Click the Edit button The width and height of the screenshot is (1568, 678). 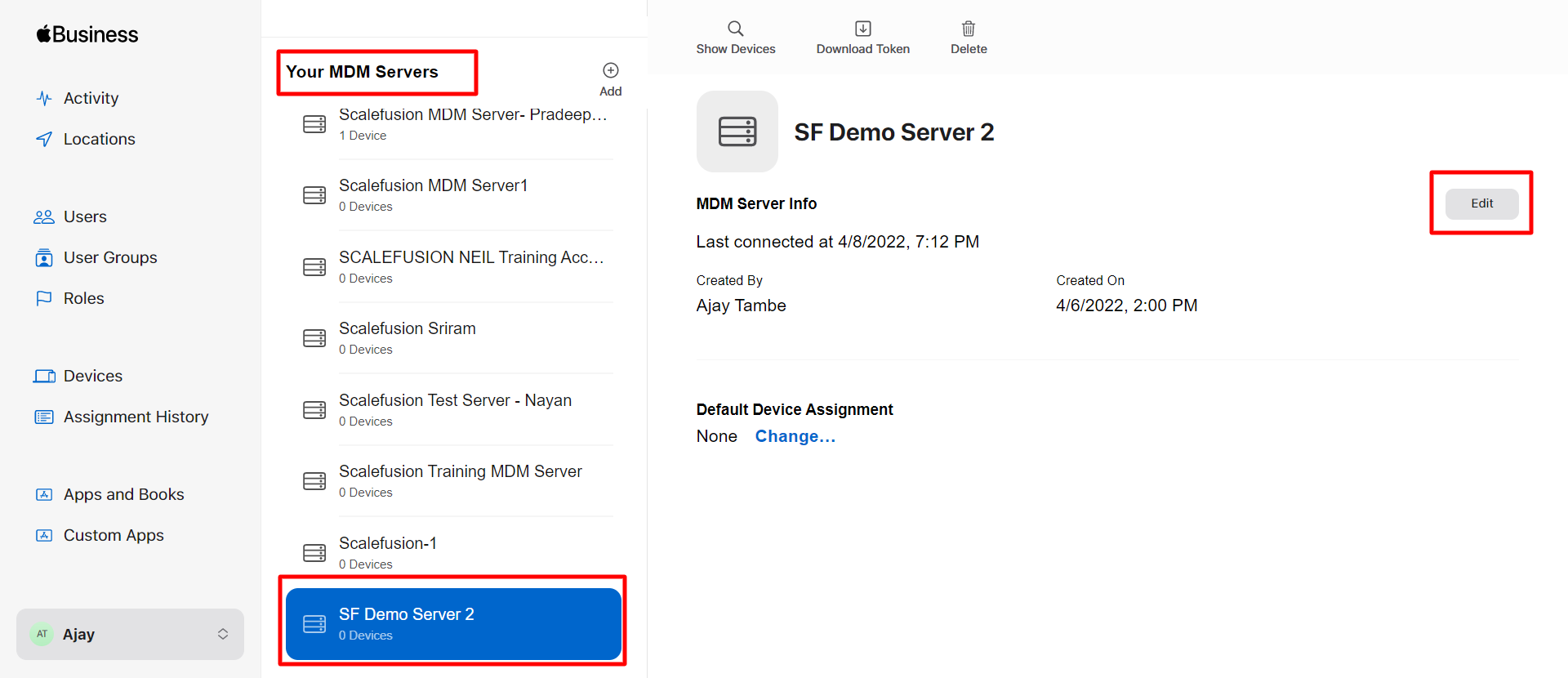tap(1481, 203)
